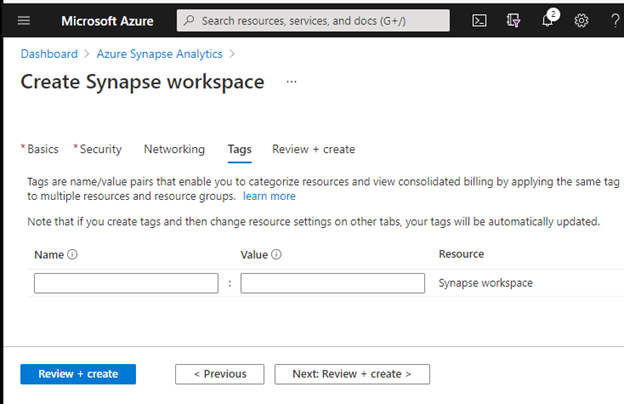Open the hamburger portal menu
This screenshot has height=404, width=624.
[x=24, y=20]
